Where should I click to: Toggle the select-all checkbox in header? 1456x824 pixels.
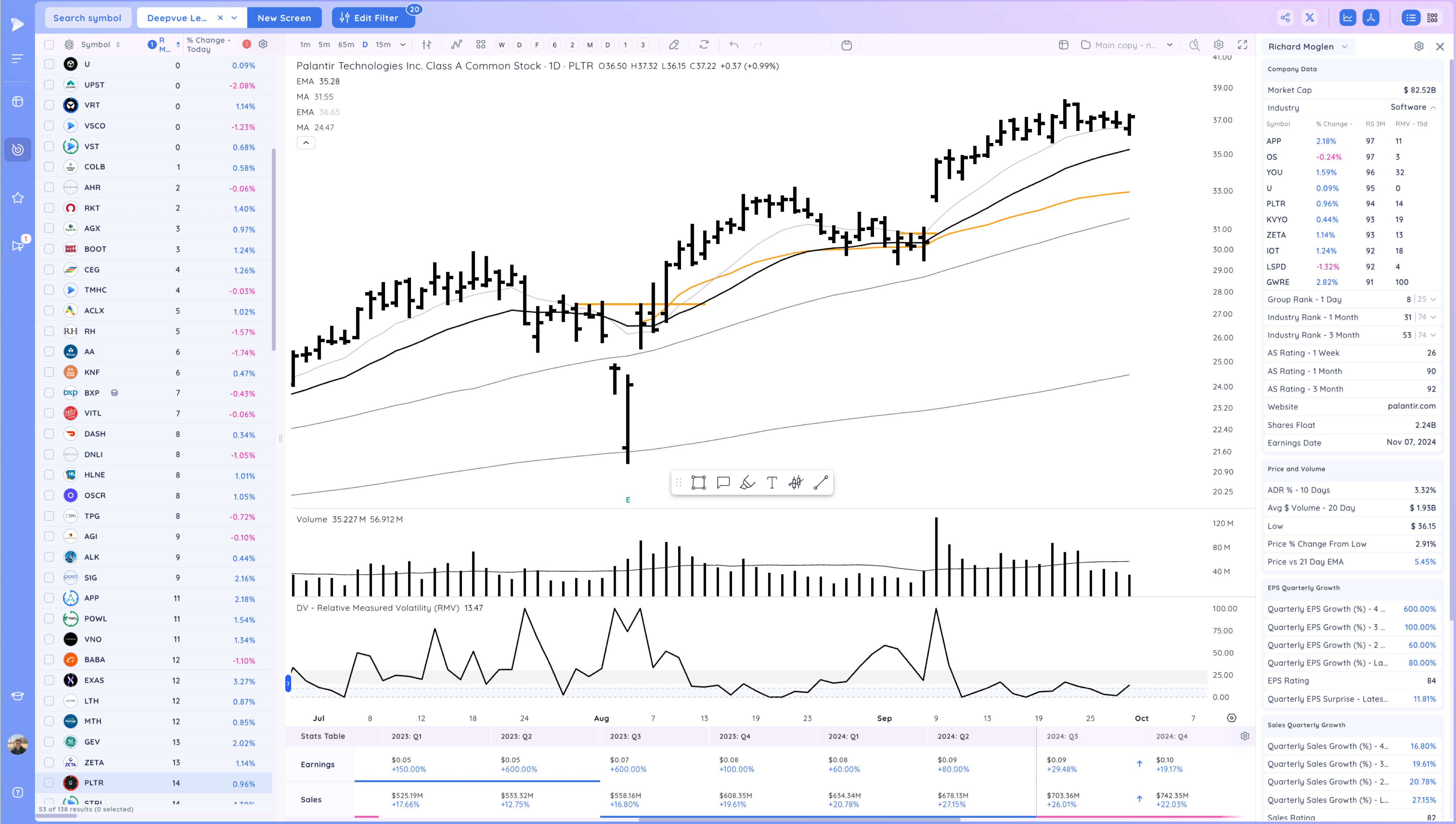pyautogui.click(x=49, y=45)
